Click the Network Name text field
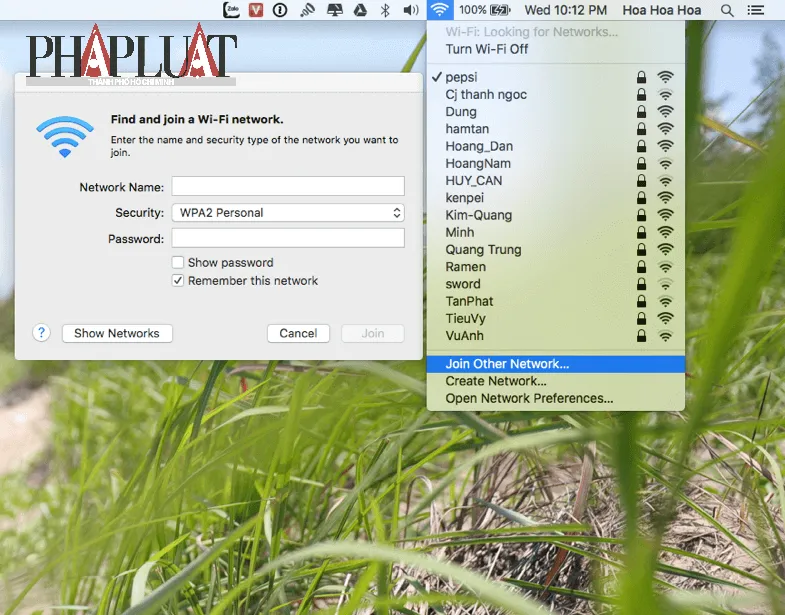The width and height of the screenshot is (785, 615). pyautogui.click(x=288, y=187)
